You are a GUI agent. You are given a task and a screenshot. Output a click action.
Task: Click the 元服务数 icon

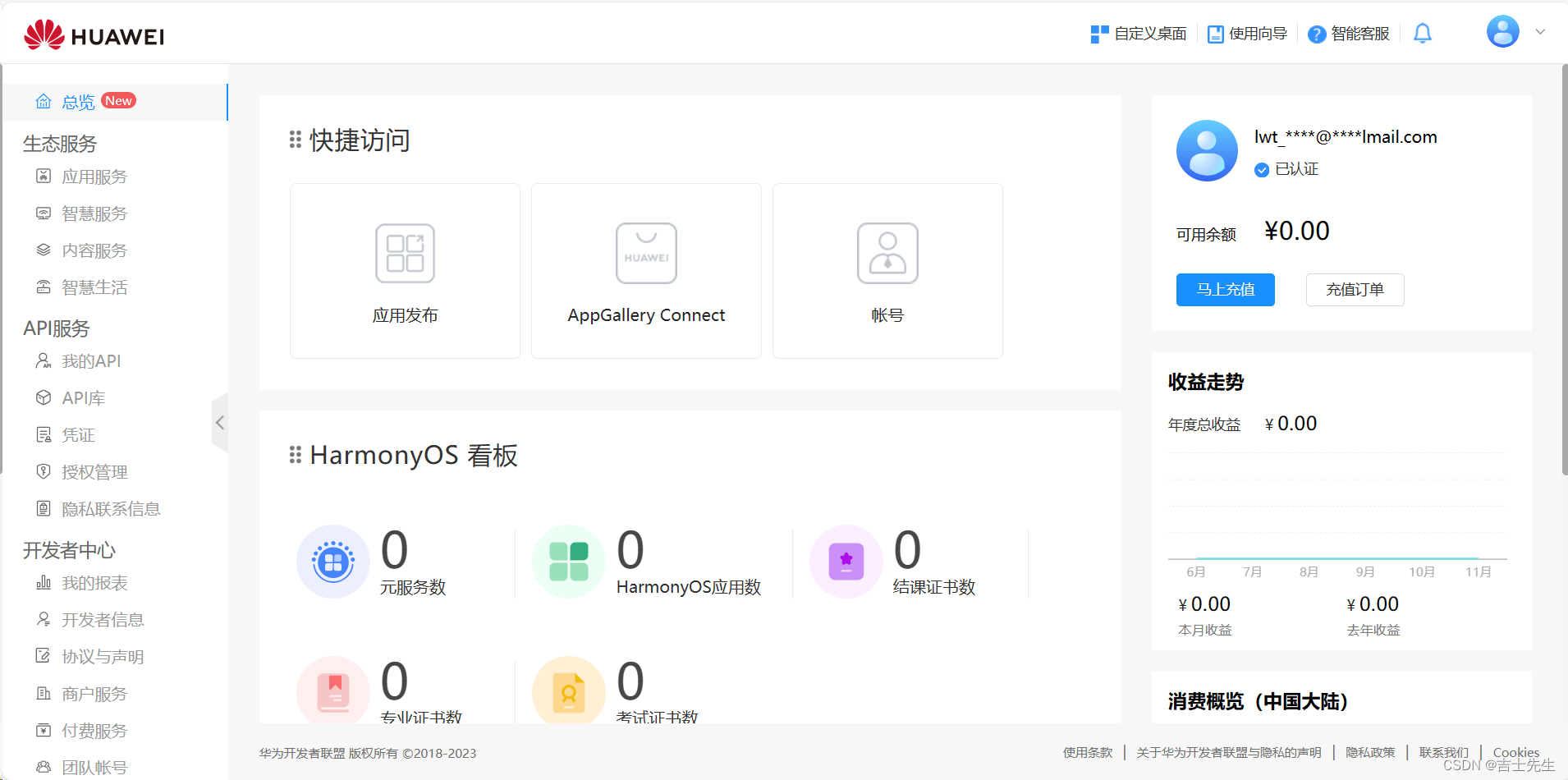(333, 562)
